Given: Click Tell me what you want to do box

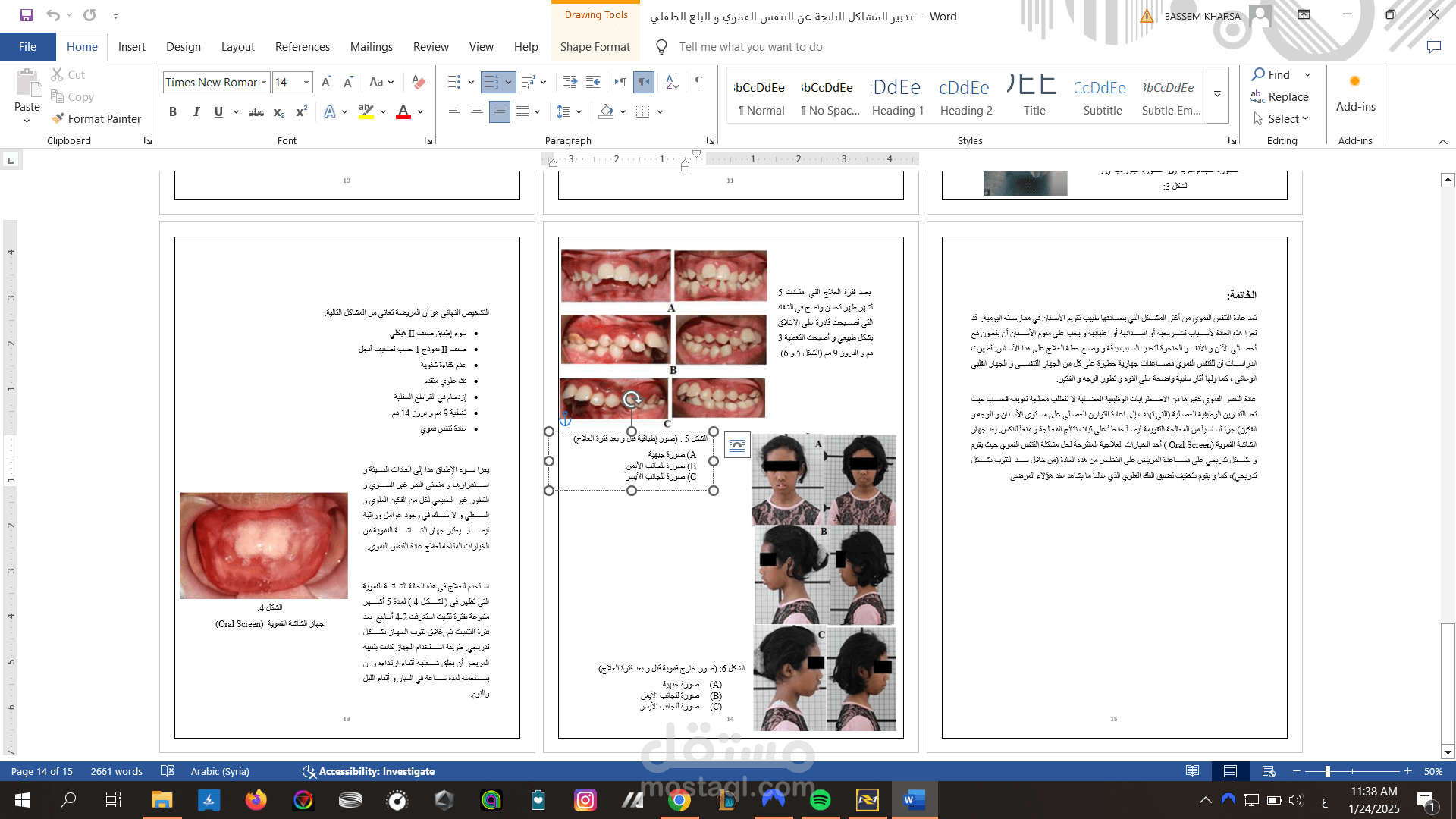Looking at the screenshot, I should tap(751, 47).
